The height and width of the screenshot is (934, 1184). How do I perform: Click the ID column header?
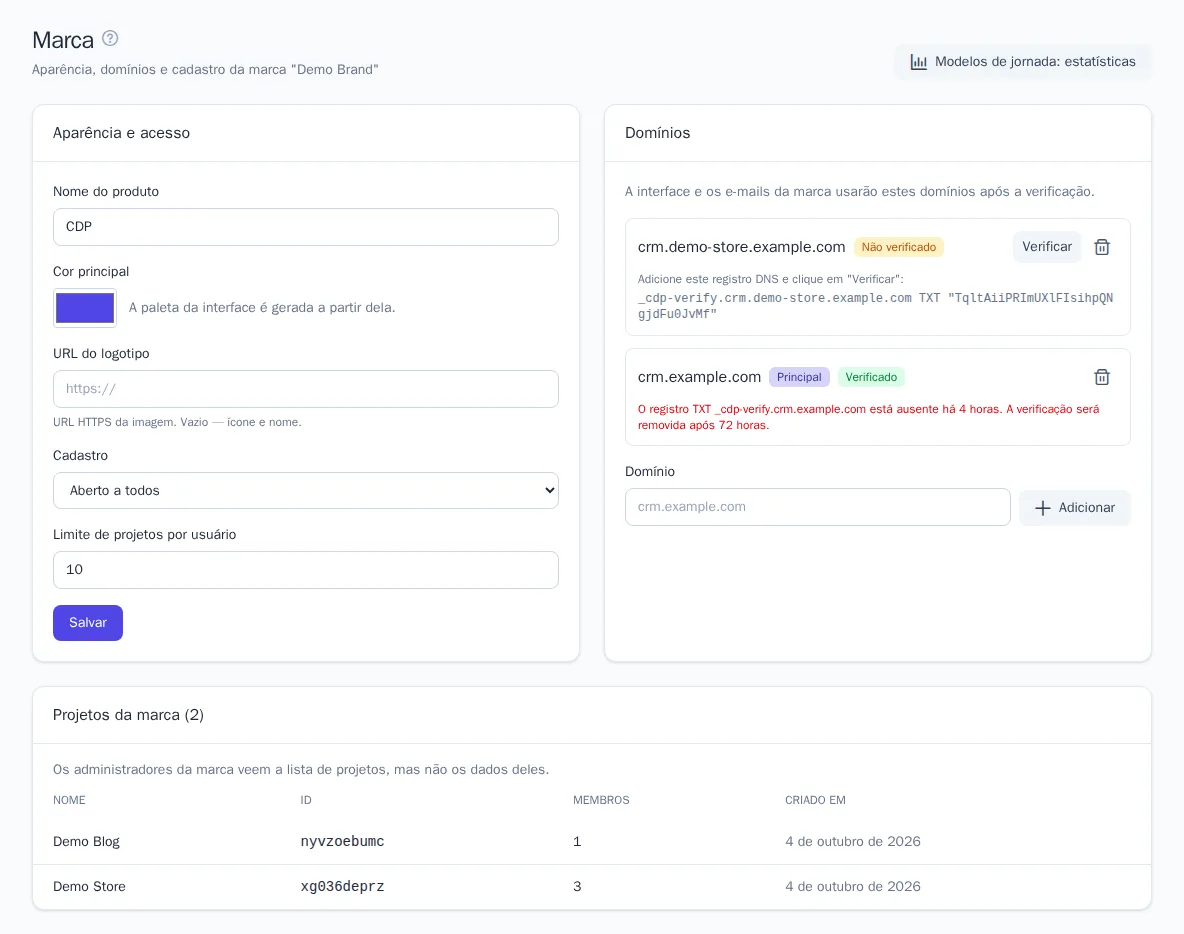point(306,800)
